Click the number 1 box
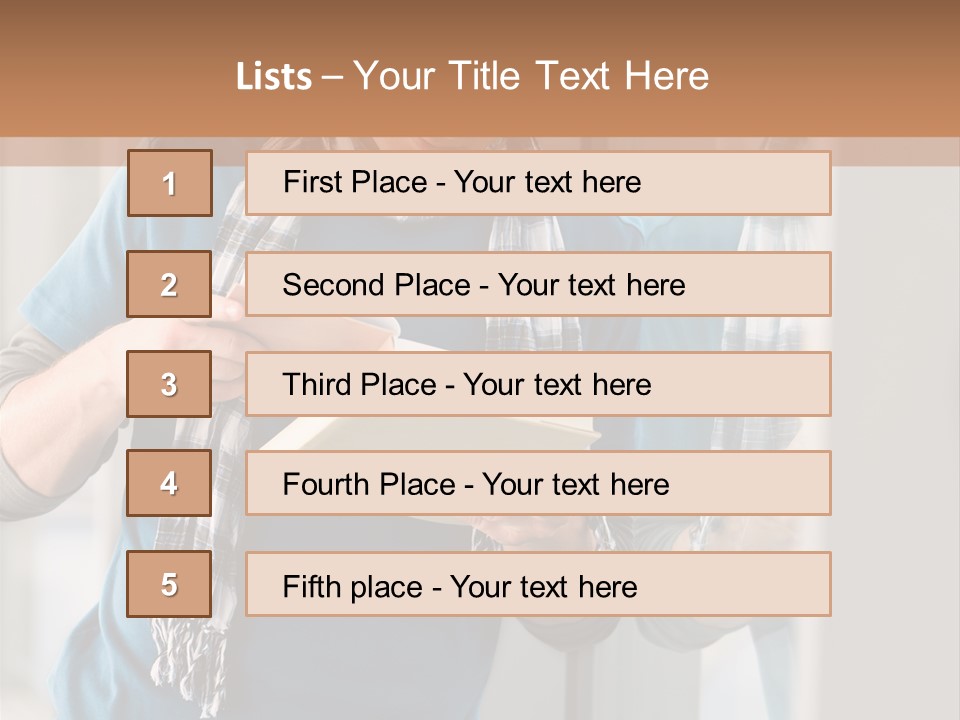The height and width of the screenshot is (720, 960). coord(170,183)
